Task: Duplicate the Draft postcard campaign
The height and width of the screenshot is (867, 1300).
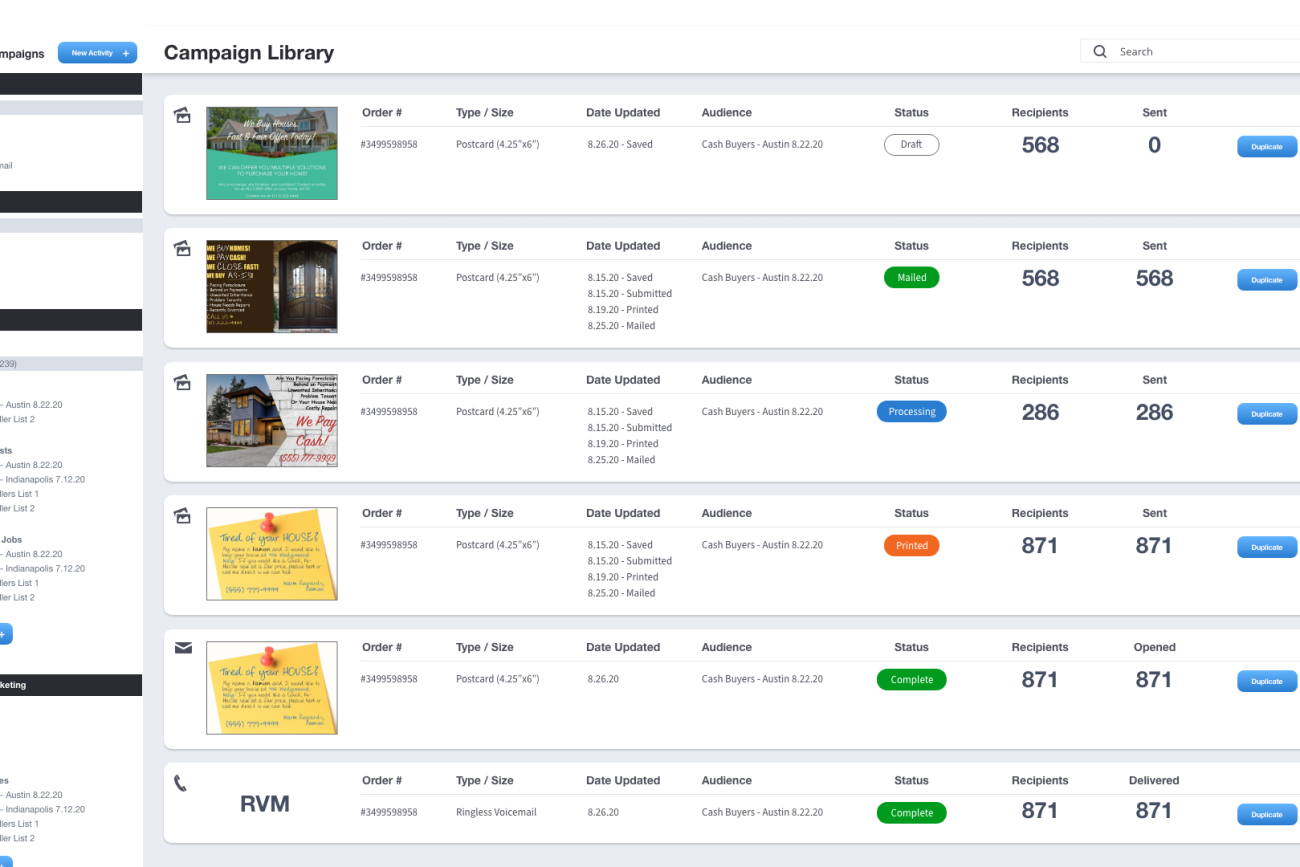Action: [1267, 147]
